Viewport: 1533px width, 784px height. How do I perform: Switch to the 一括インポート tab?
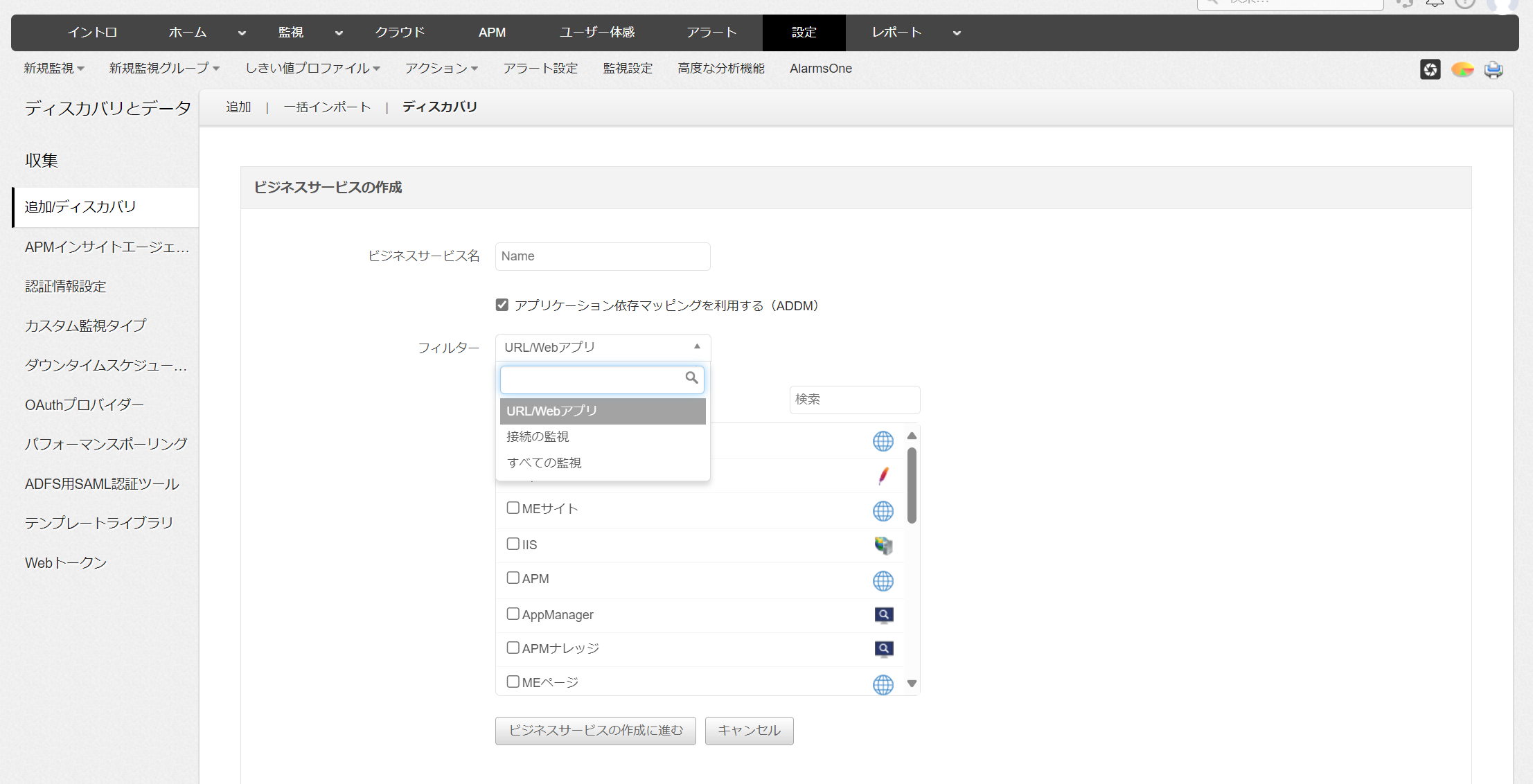327,107
